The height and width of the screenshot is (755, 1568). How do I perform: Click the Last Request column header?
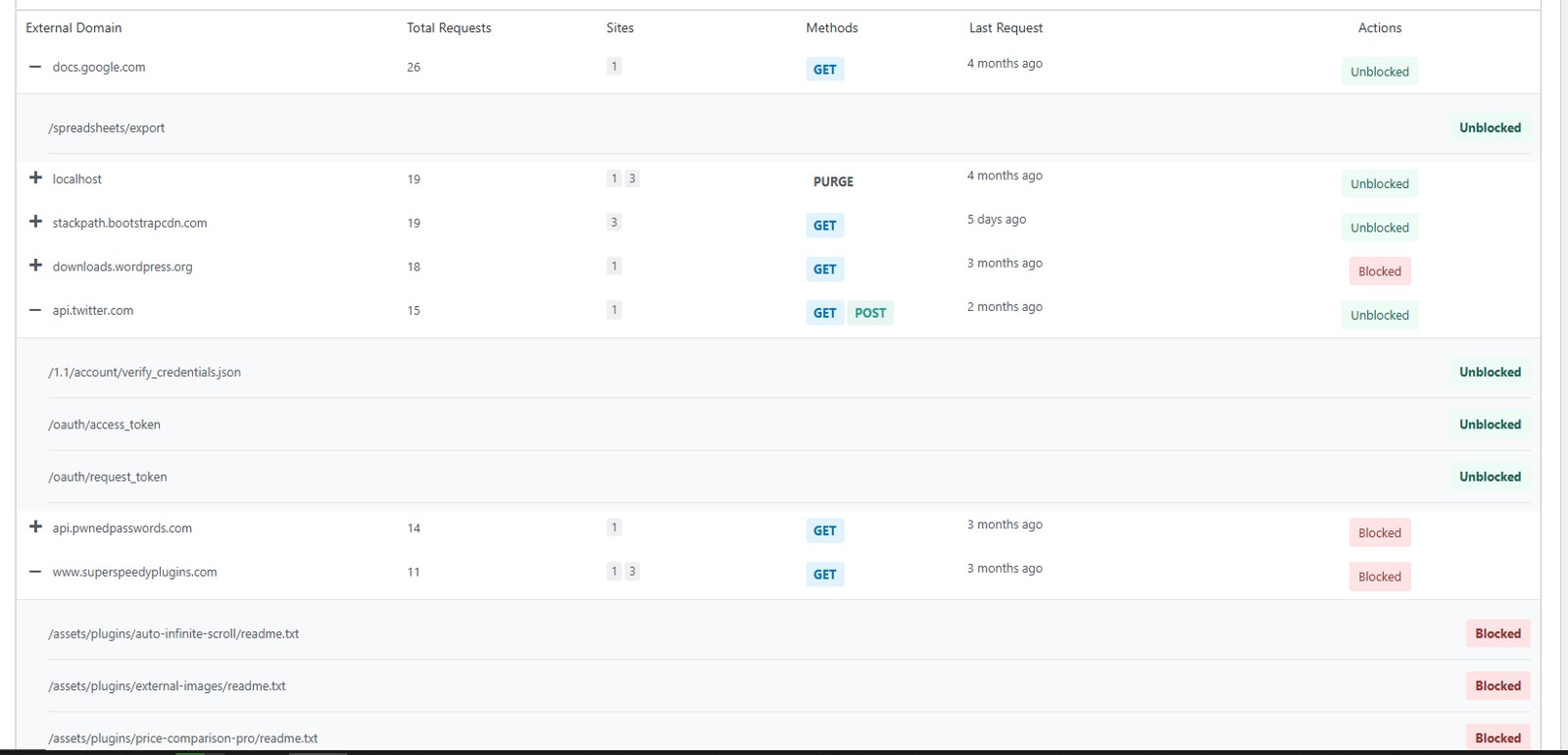[x=1005, y=28]
